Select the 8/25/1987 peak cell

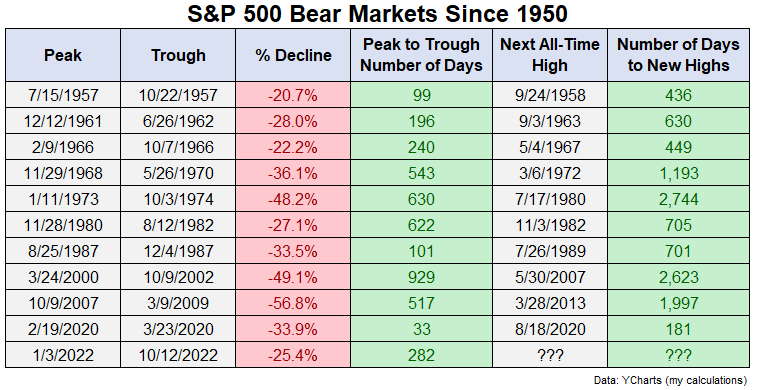(x=63, y=251)
